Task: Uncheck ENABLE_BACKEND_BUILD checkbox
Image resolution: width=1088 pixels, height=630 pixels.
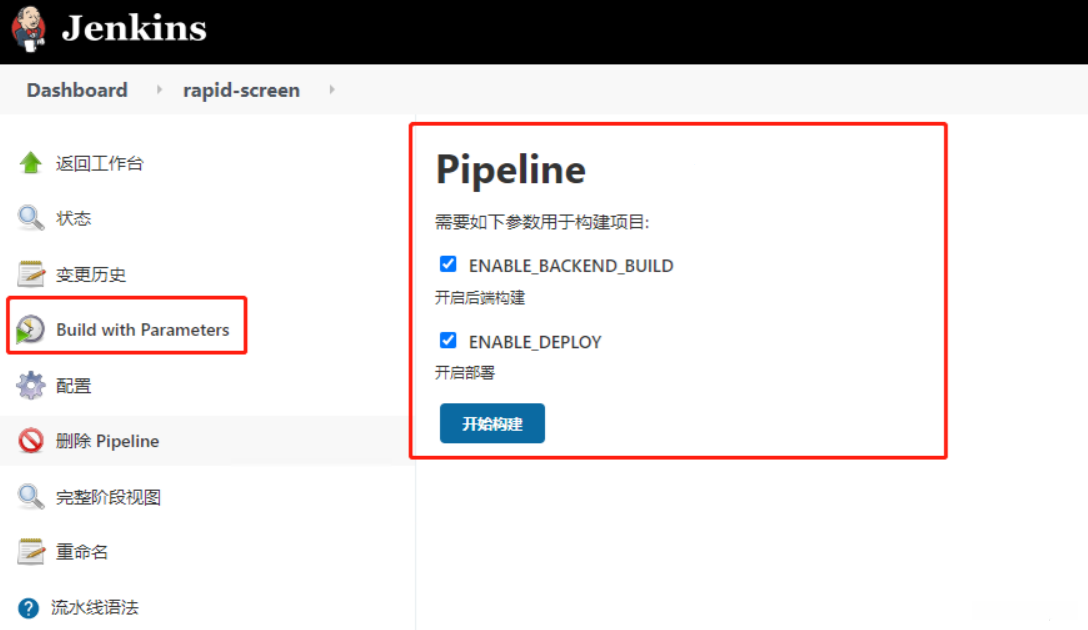Action: click(x=448, y=264)
